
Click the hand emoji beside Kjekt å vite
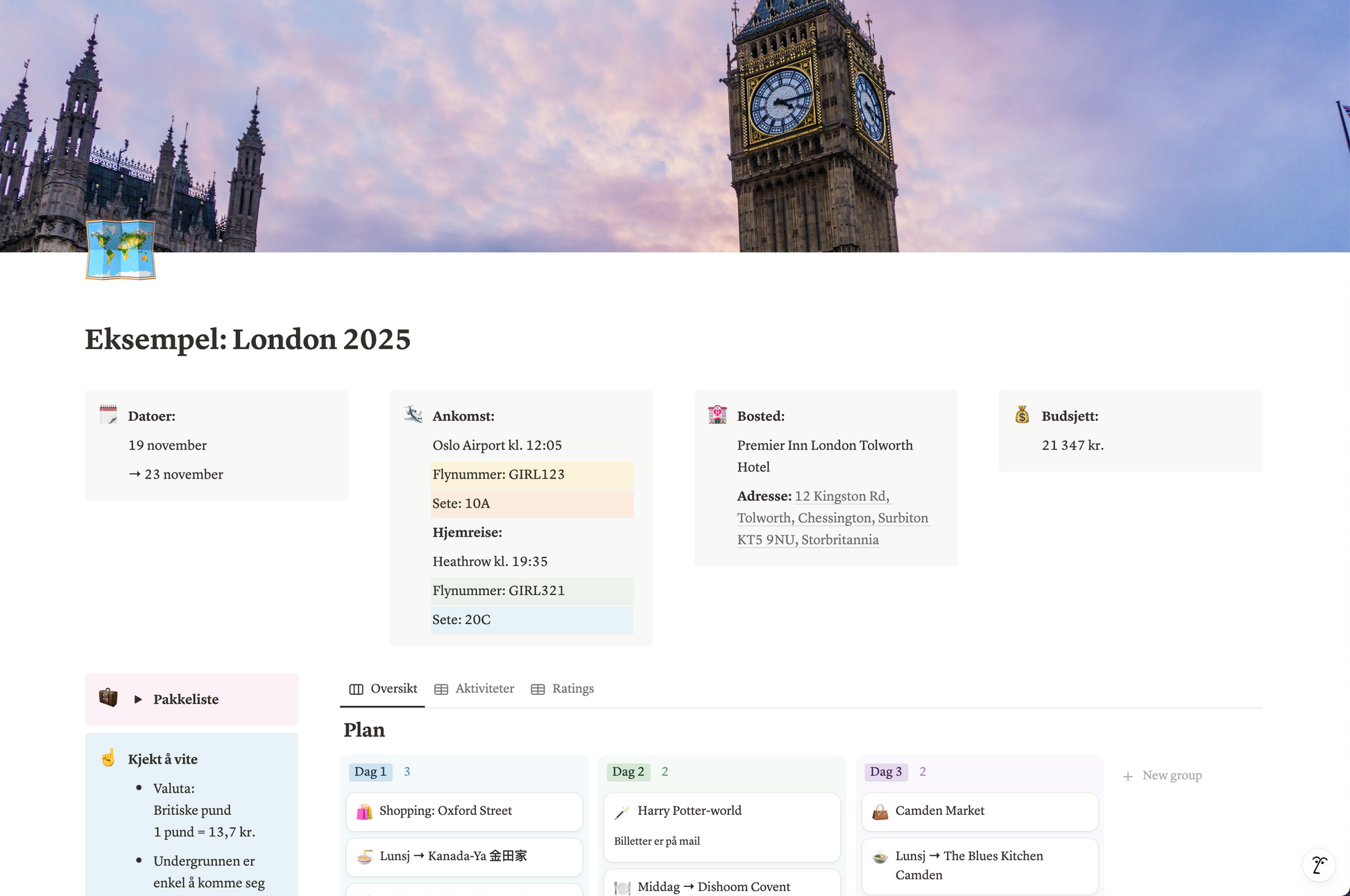pos(108,759)
